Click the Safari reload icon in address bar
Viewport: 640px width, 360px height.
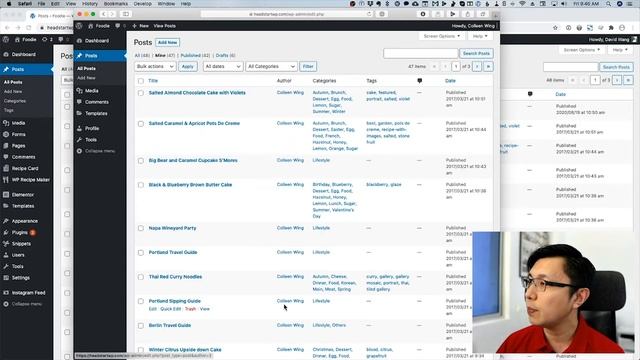369,14
